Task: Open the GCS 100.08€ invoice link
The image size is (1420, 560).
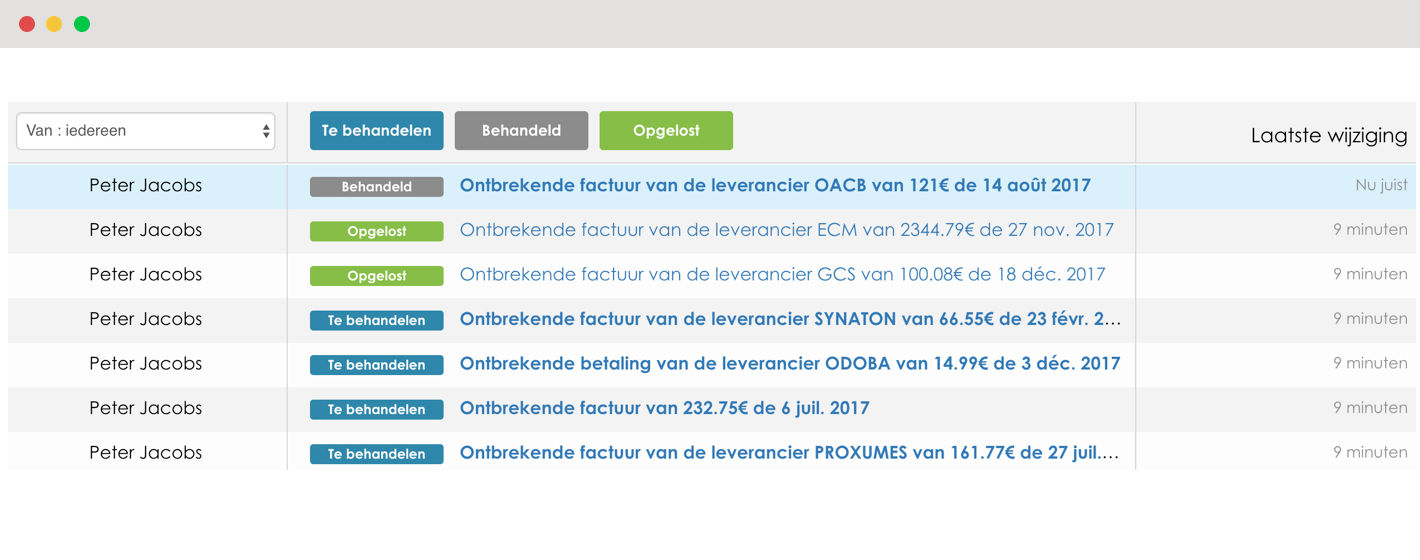Action: tap(783, 274)
